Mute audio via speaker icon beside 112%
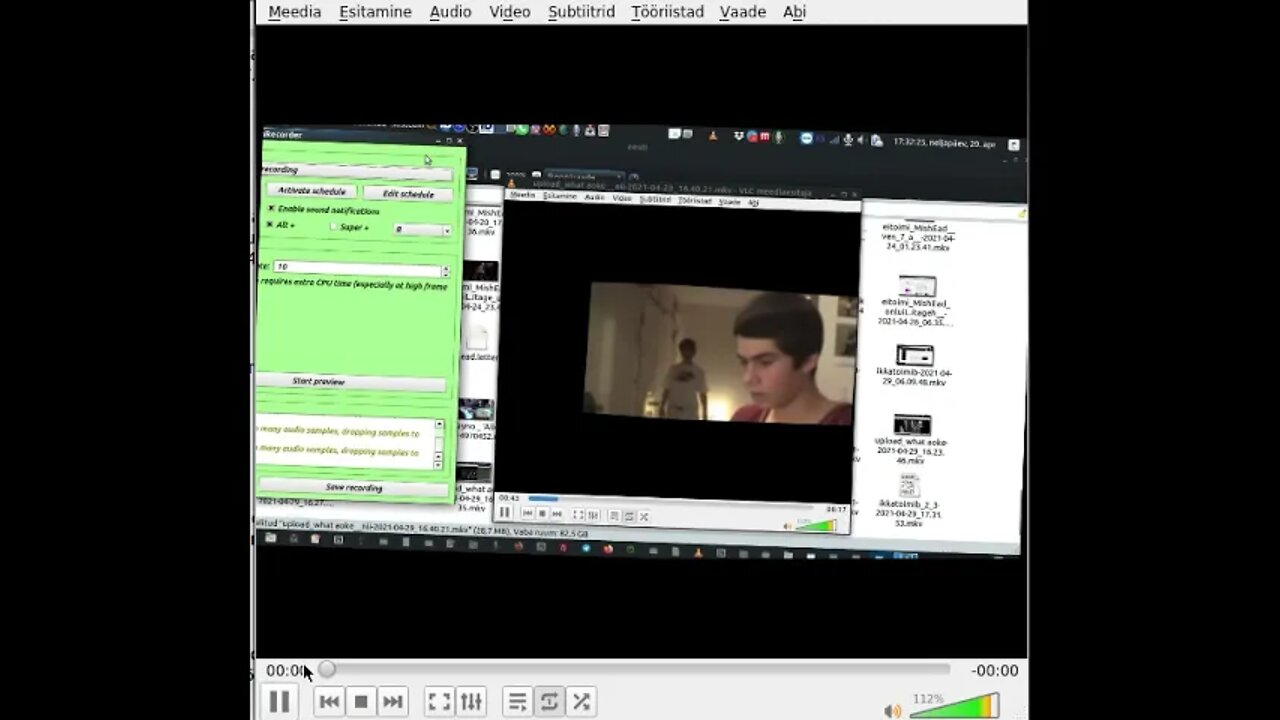This screenshot has height=720, width=1280. coord(892,711)
